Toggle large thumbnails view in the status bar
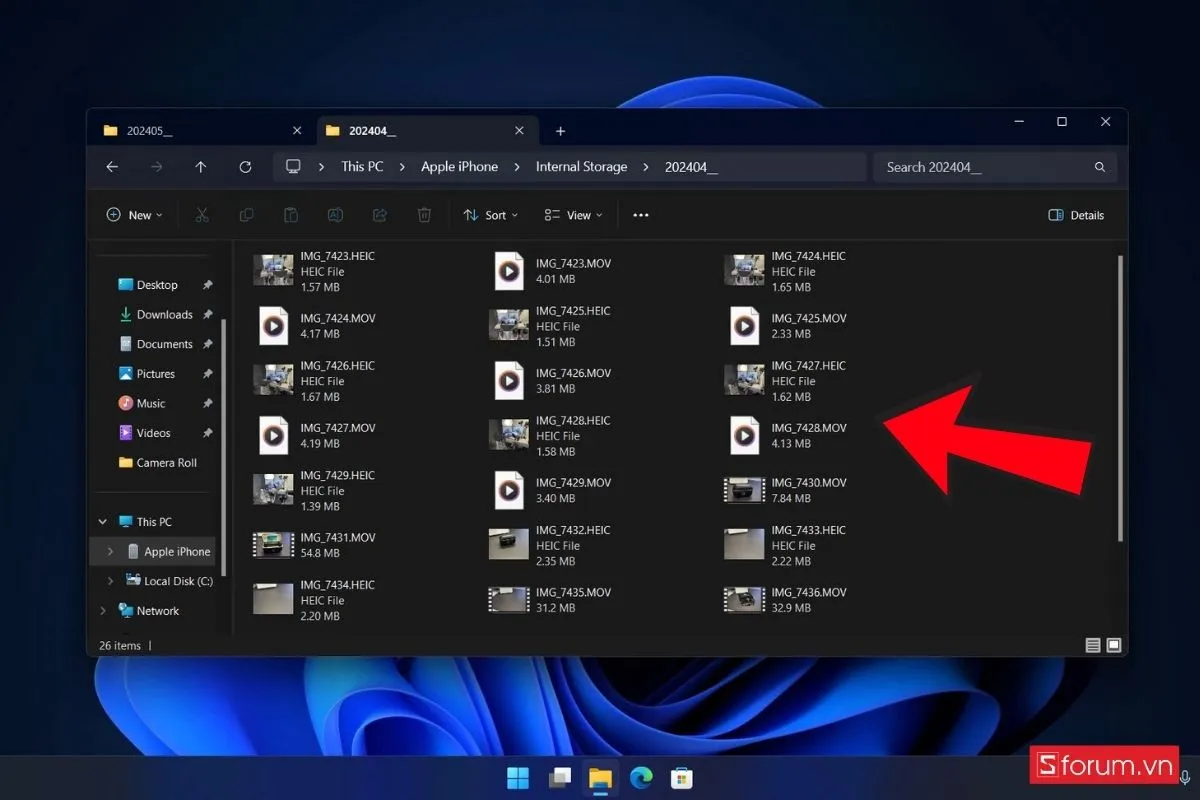Screen dimensions: 1200x800 (x=1113, y=645)
